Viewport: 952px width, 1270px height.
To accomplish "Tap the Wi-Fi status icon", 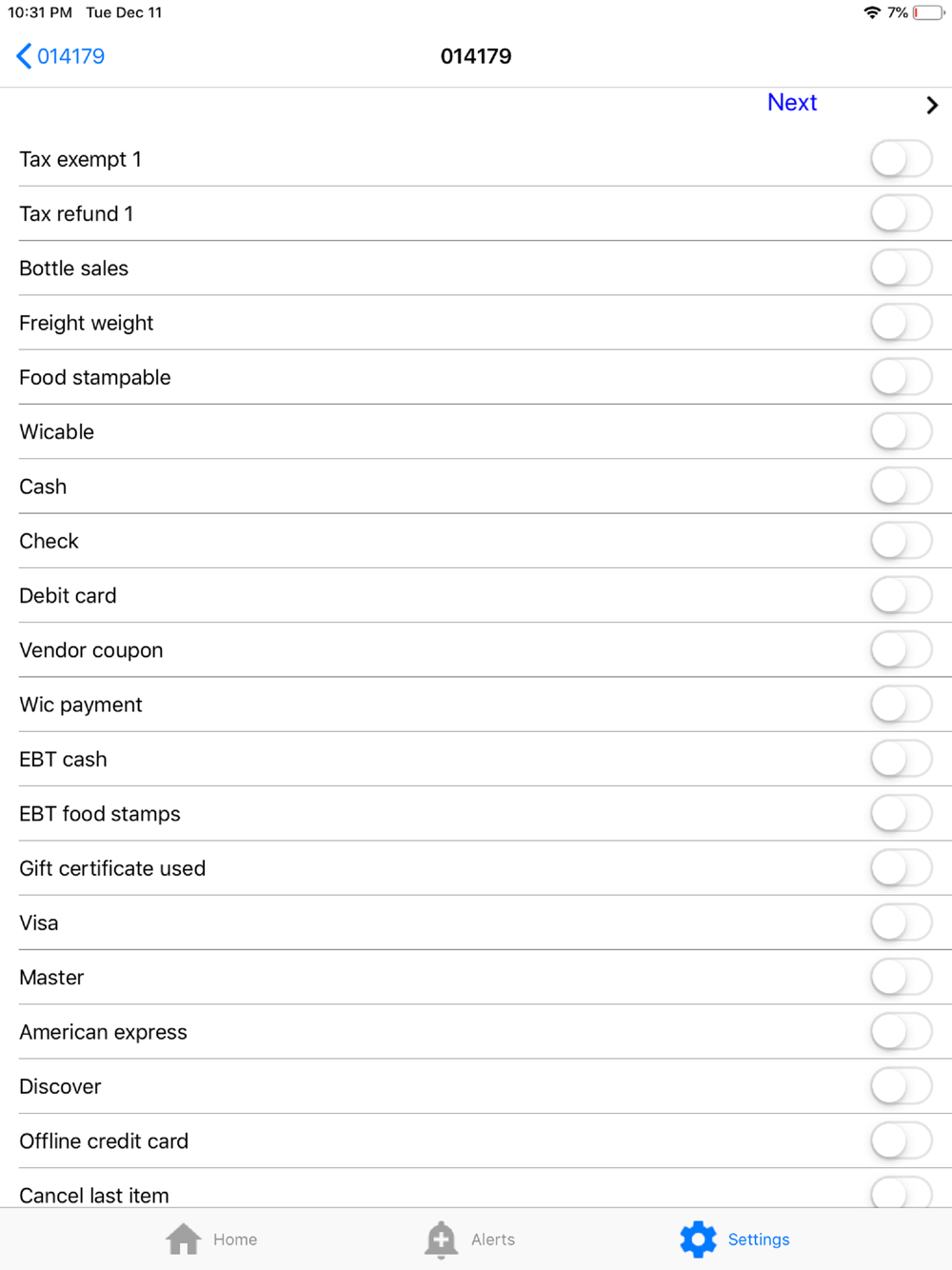I will pyautogui.click(x=872, y=12).
